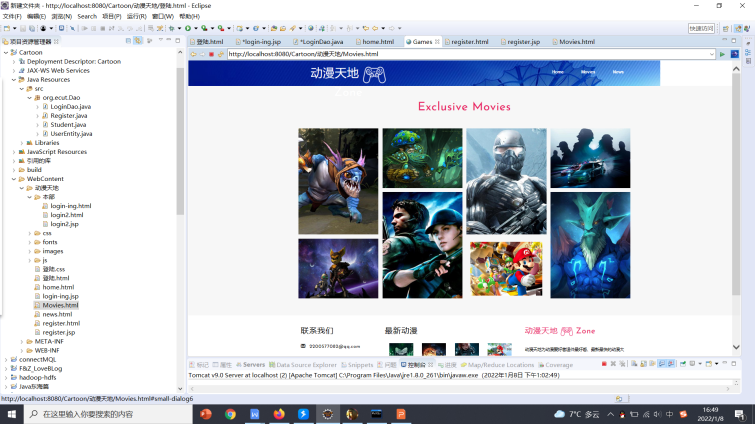This screenshot has width=755, height=425.
Task: Collapse the WebContent folder
Action: pos(13,179)
